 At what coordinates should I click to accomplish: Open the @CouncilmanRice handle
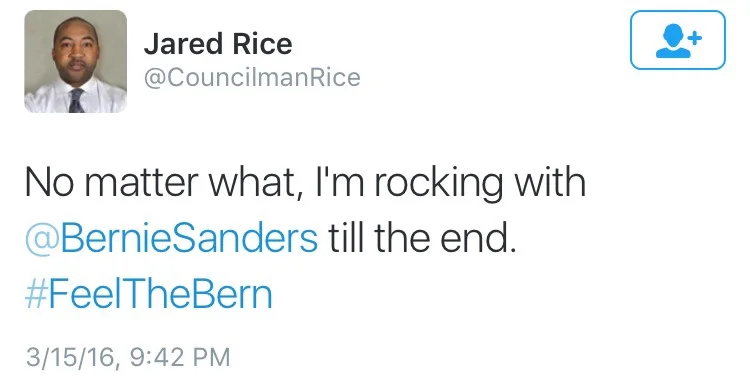coord(252,78)
